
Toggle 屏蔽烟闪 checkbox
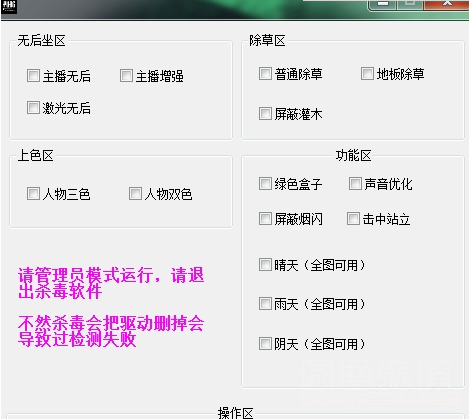265,219
